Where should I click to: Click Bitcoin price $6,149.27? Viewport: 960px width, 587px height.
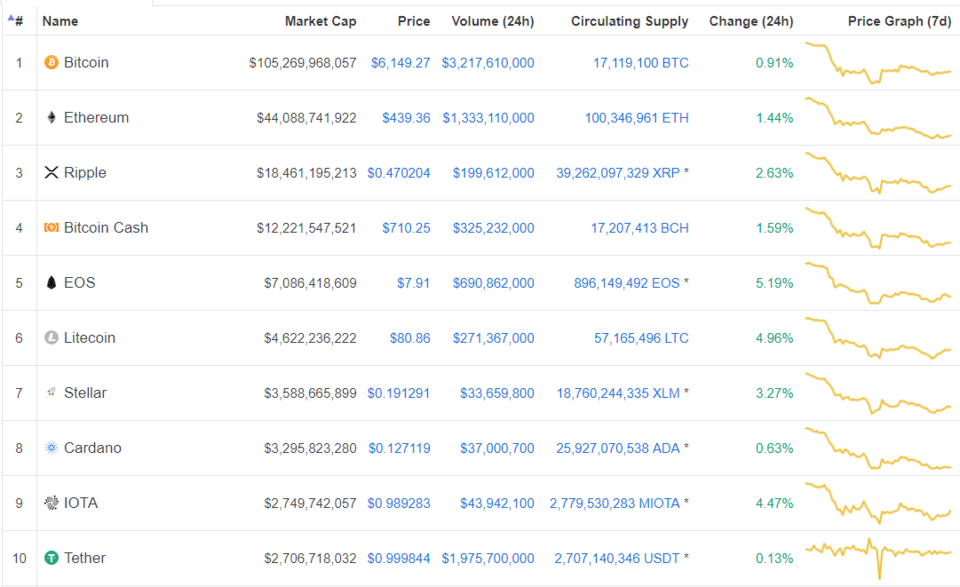coord(400,63)
